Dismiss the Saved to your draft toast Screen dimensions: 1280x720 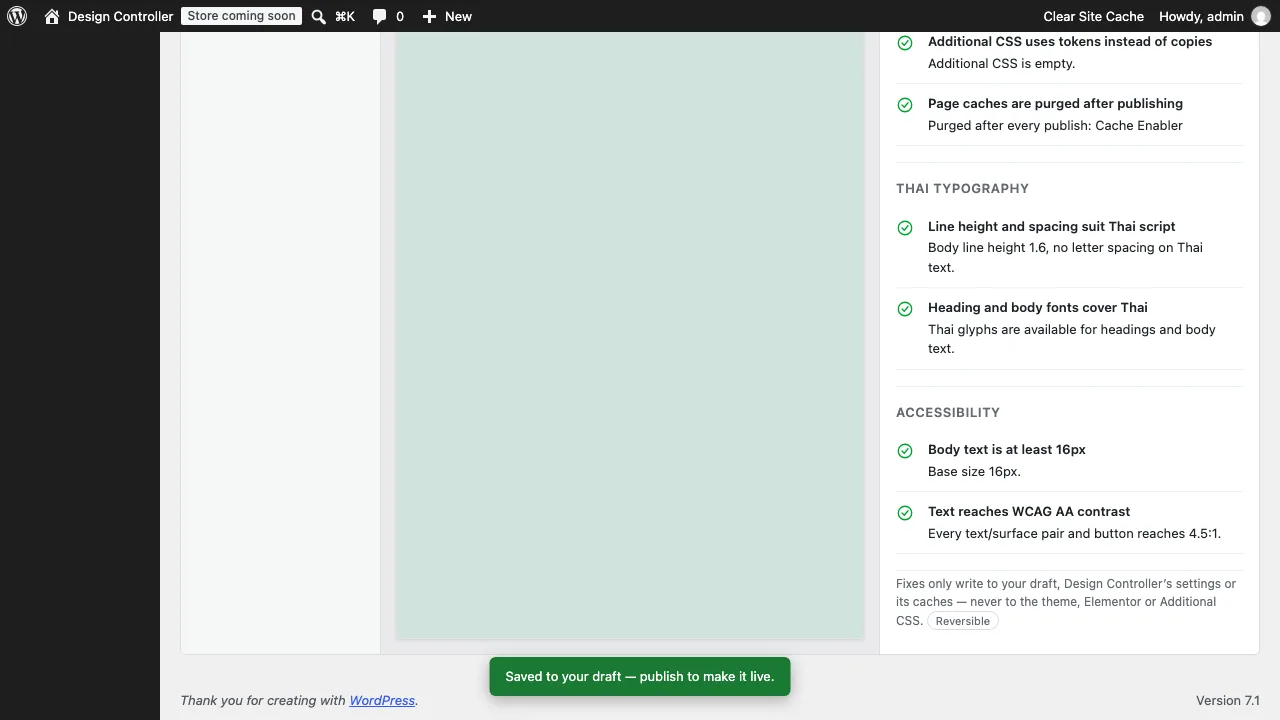click(x=640, y=677)
